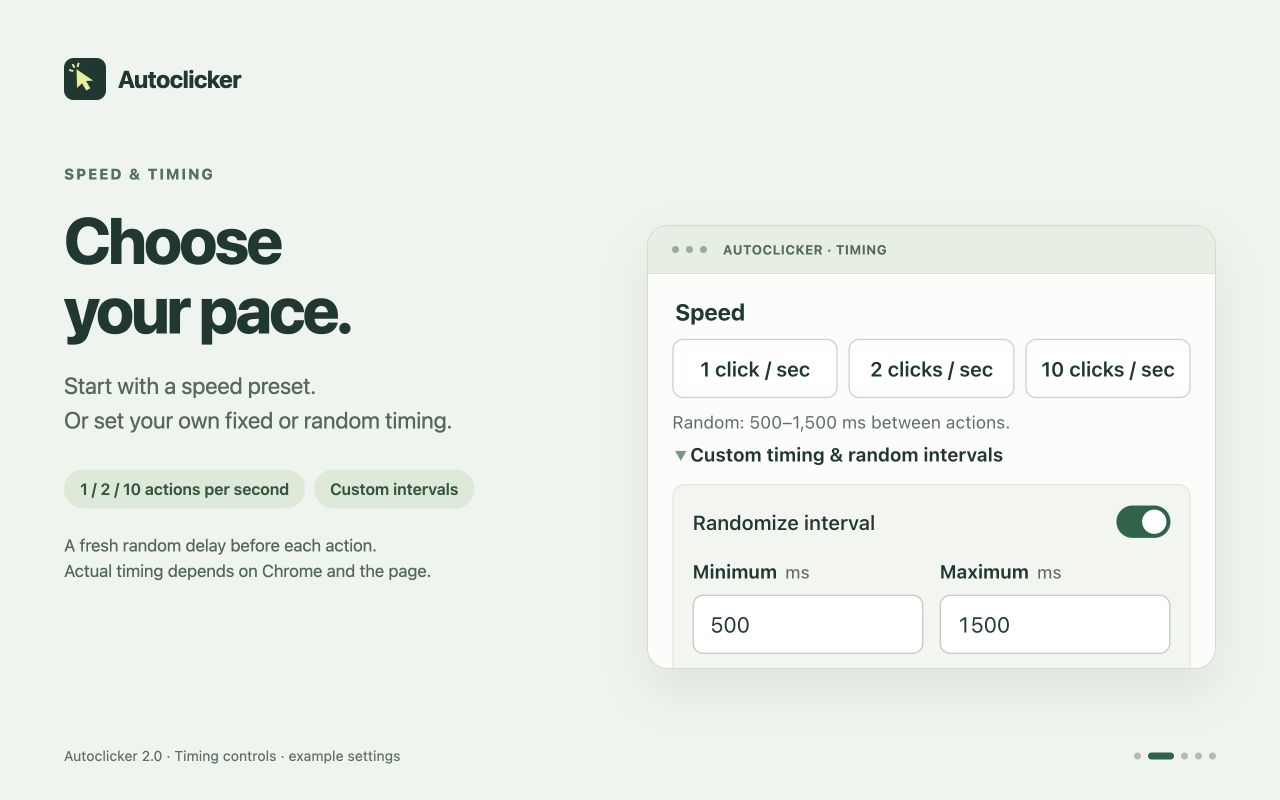Turn off the Randomize interval switch

point(1143,522)
